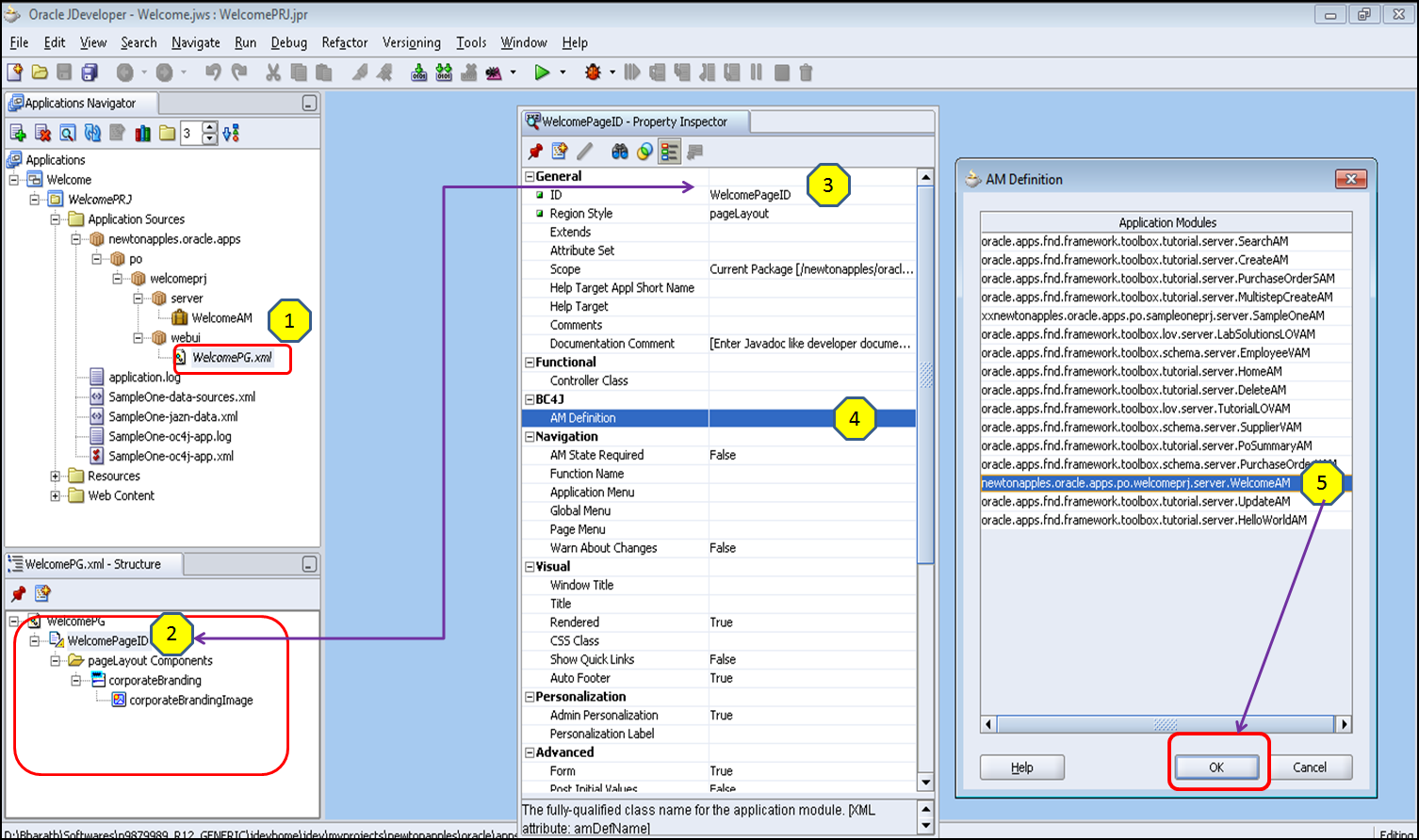Select the WelcomePageID Property Inspector tab
This screenshot has width=1419, height=840.
636,121
